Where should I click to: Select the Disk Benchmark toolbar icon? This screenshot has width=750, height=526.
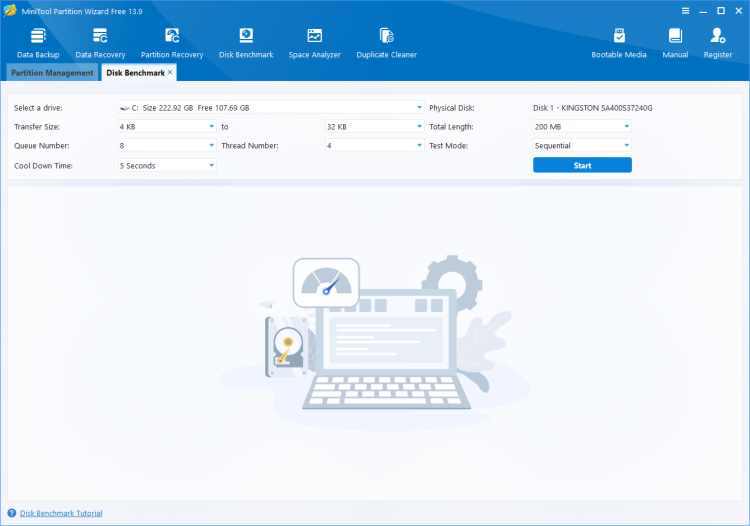pyautogui.click(x=246, y=43)
